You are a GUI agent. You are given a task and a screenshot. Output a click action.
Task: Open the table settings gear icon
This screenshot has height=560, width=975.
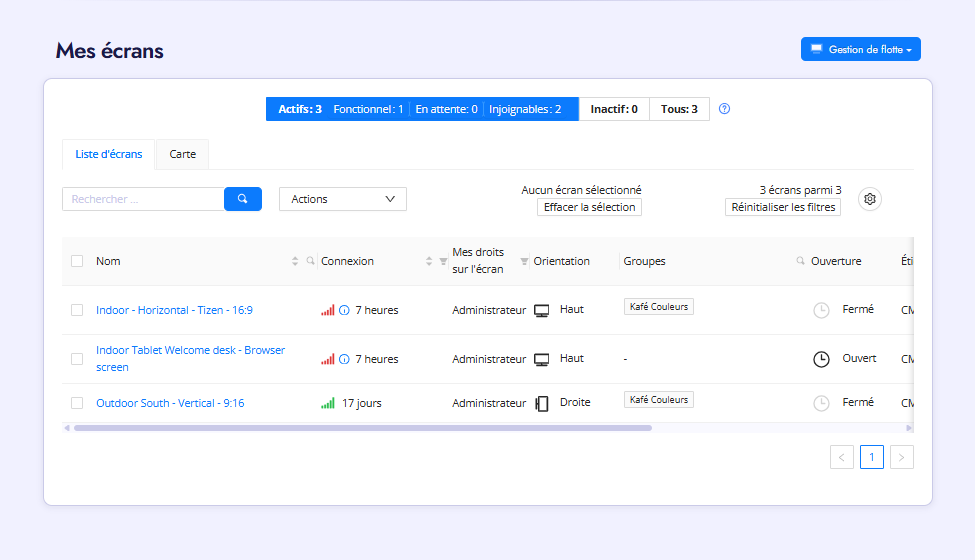click(870, 199)
